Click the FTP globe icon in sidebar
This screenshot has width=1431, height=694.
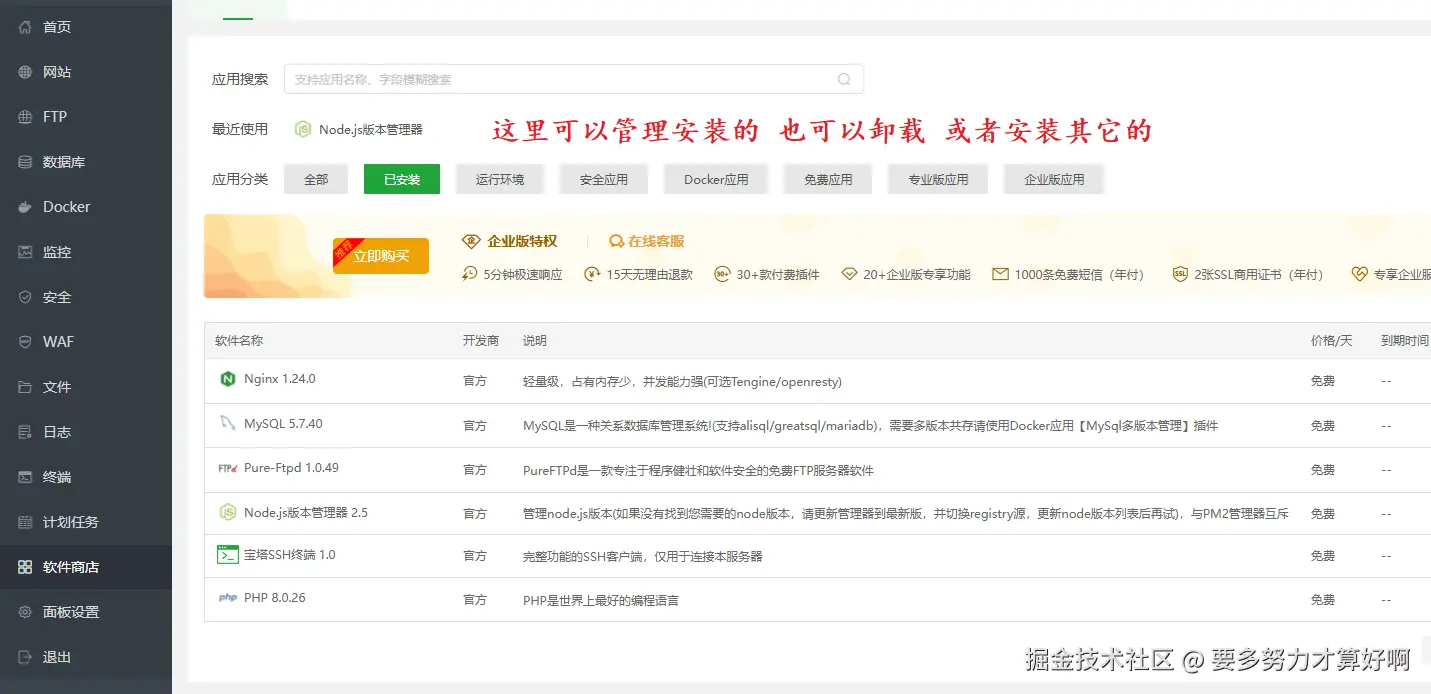tap(25, 117)
